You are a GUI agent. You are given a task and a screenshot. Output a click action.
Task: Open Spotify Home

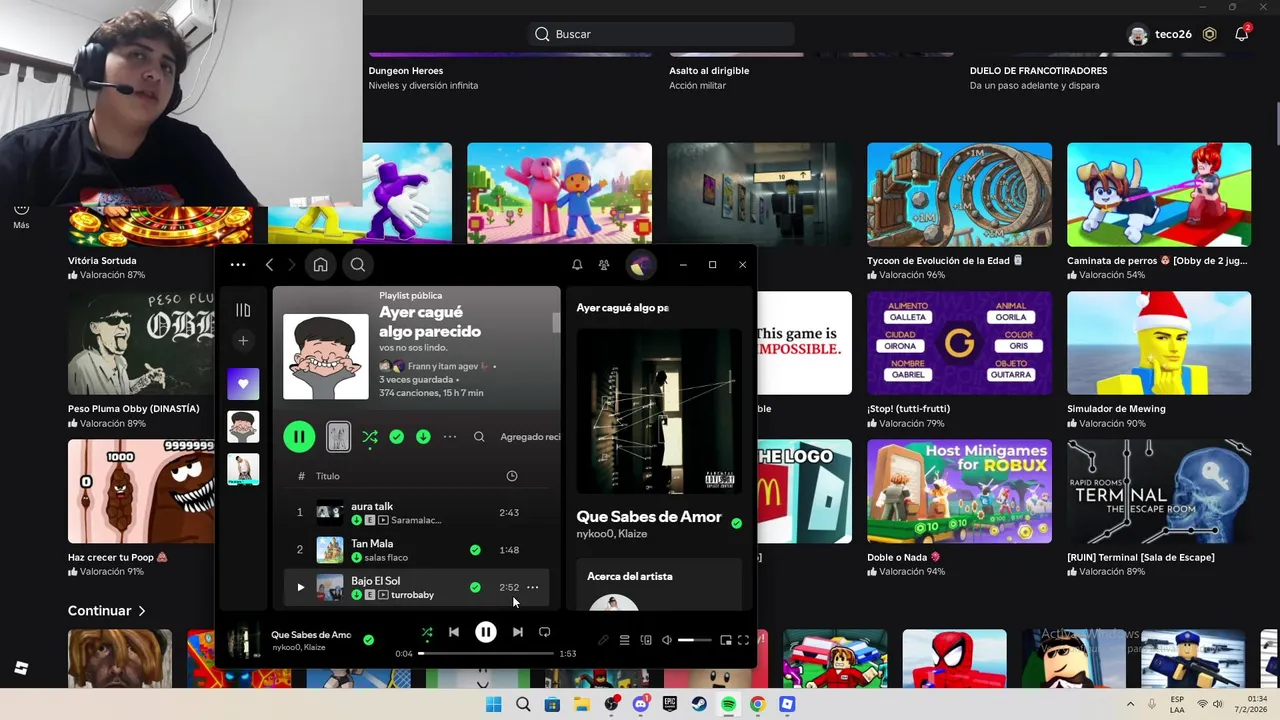pos(320,265)
